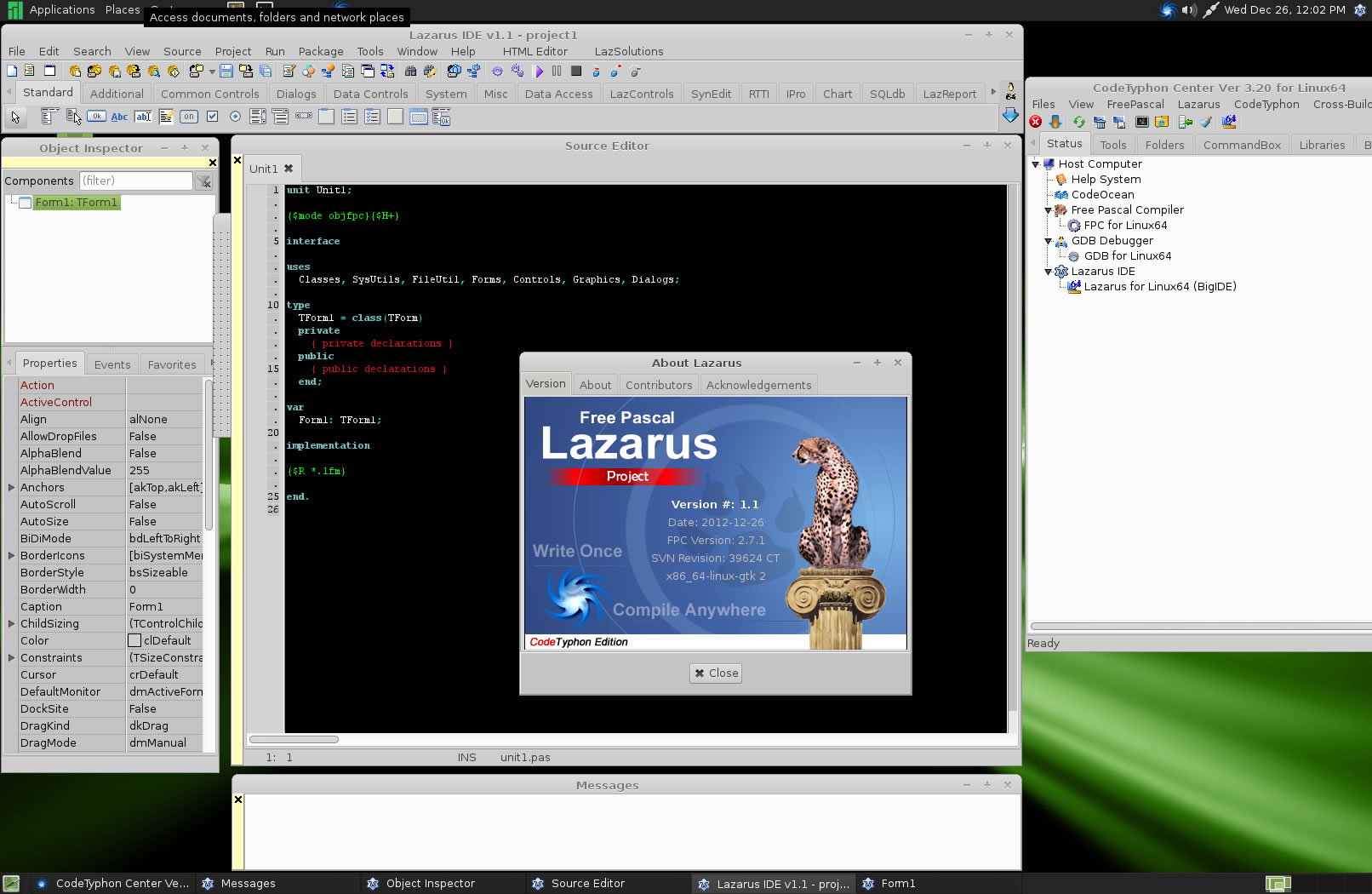
Task: Open the terminal icon in CodeTyphon Center
Action: 1142,122
